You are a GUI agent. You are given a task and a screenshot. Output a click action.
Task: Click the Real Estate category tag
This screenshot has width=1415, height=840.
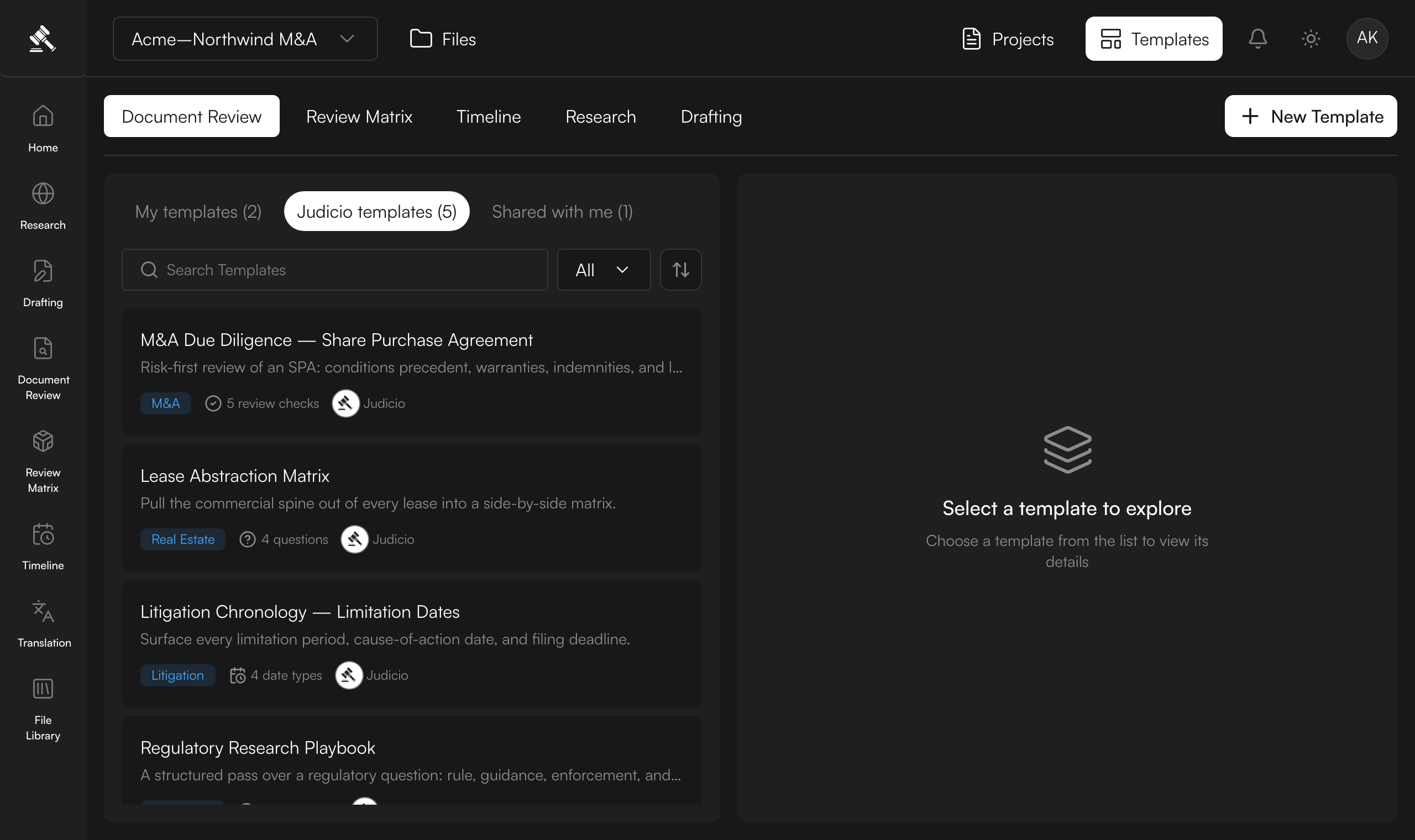click(x=183, y=539)
